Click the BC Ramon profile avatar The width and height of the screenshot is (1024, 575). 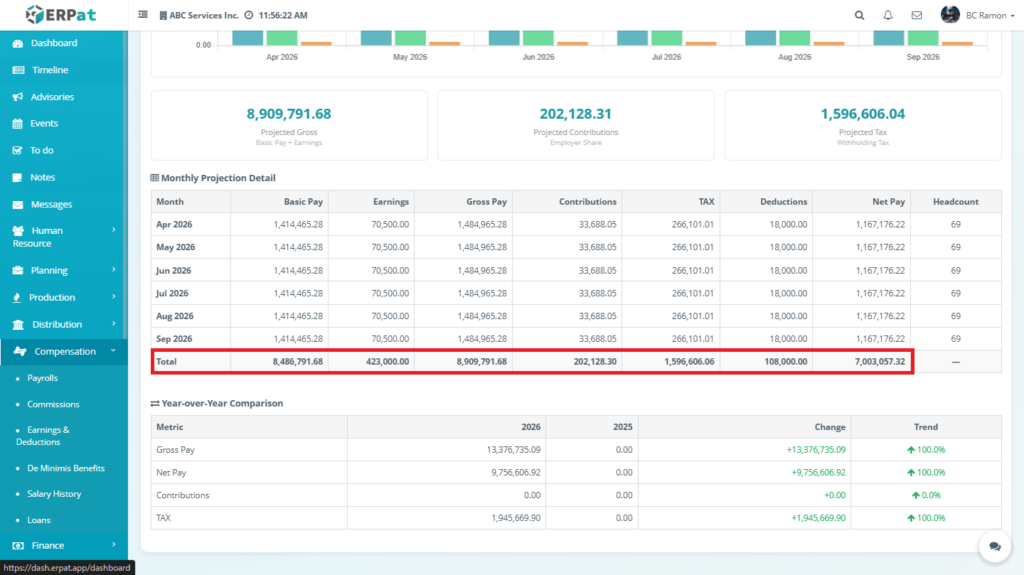click(x=950, y=15)
